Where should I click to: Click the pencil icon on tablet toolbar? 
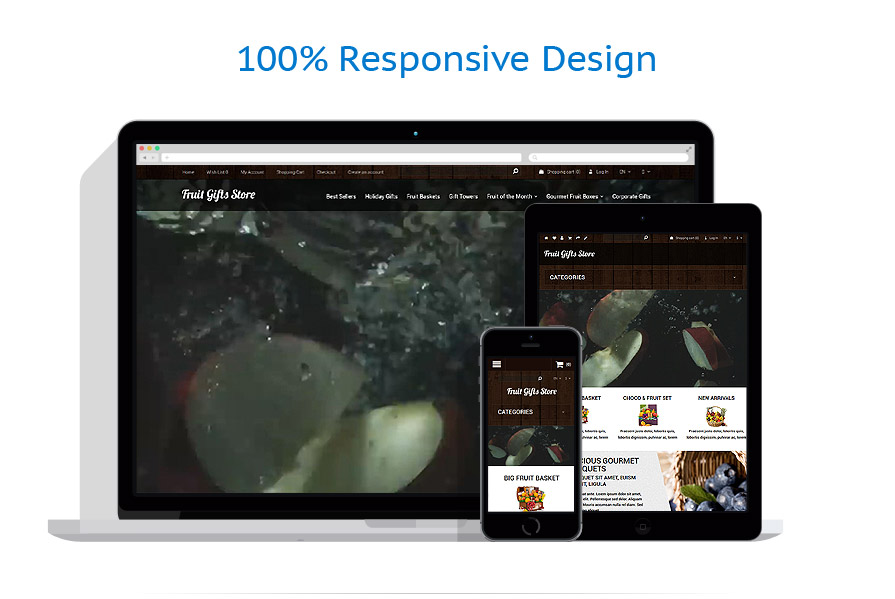[586, 238]
